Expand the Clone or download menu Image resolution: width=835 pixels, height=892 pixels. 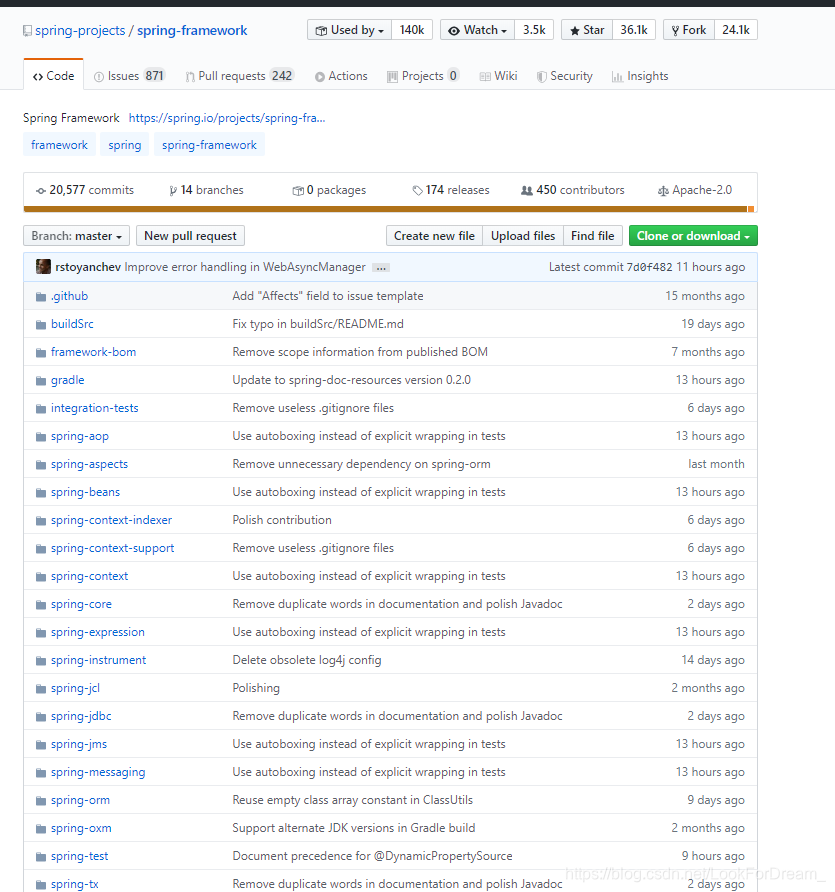[693, 236]
